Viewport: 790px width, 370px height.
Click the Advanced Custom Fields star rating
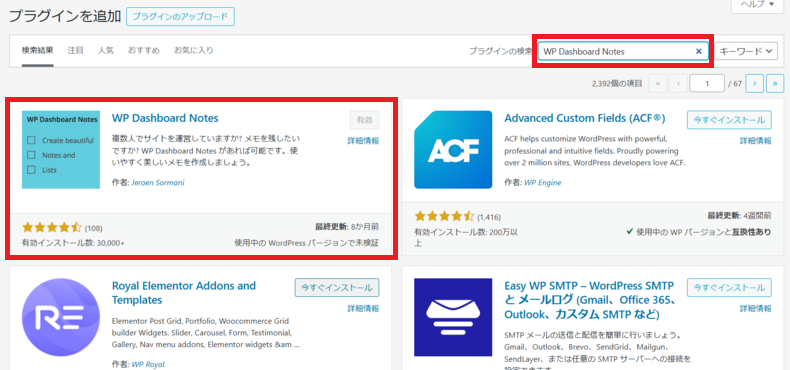pyautogui.click(x=444, y=217)
